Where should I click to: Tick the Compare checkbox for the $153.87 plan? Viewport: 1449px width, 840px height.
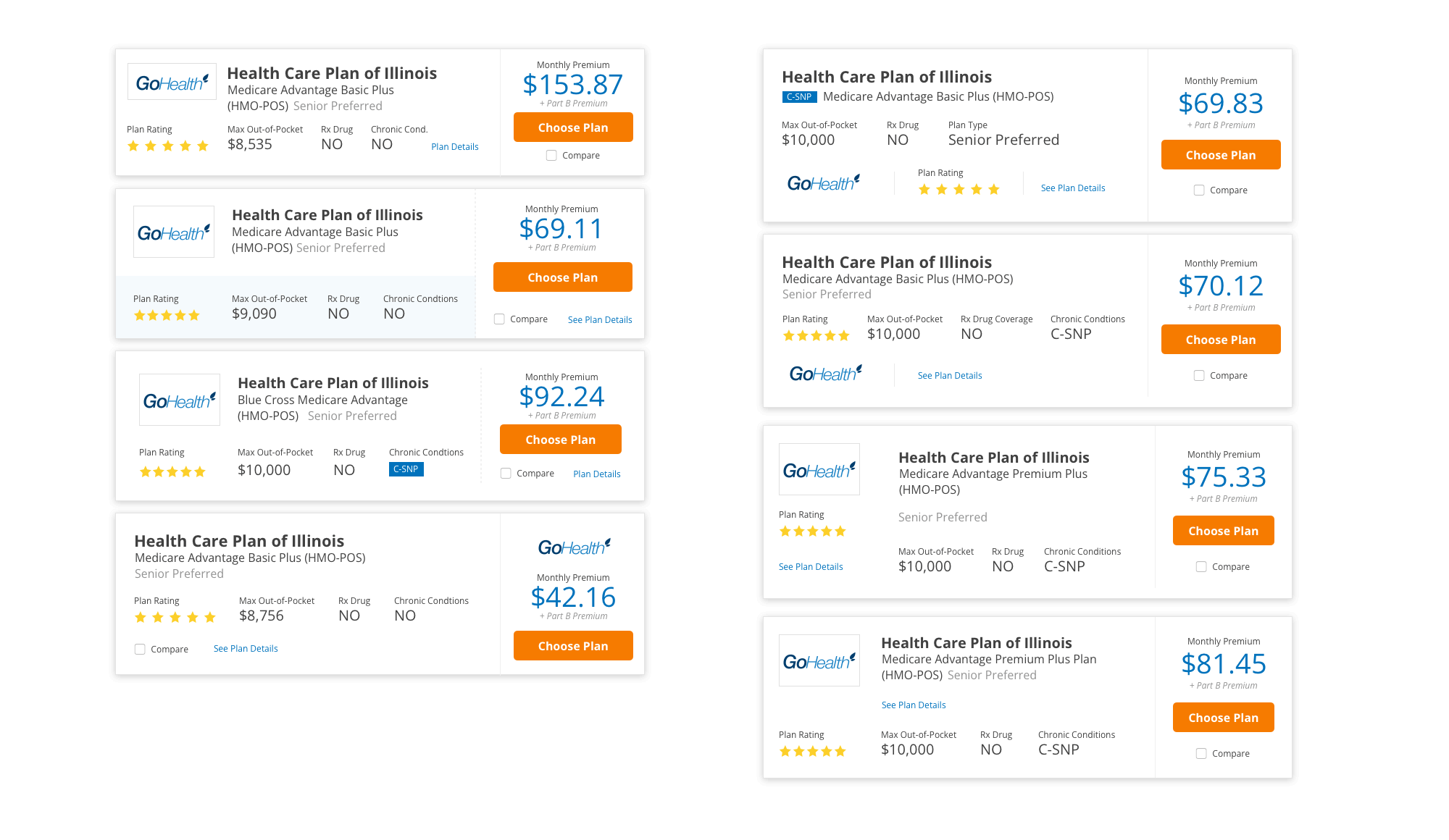pyautogui.click(x=551, y=156)
